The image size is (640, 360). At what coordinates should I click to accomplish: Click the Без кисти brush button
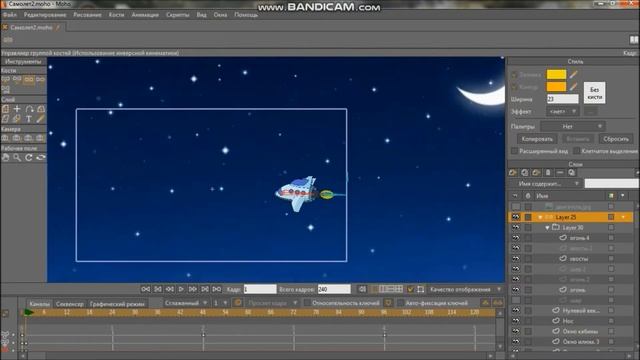[x=595, y=93]
